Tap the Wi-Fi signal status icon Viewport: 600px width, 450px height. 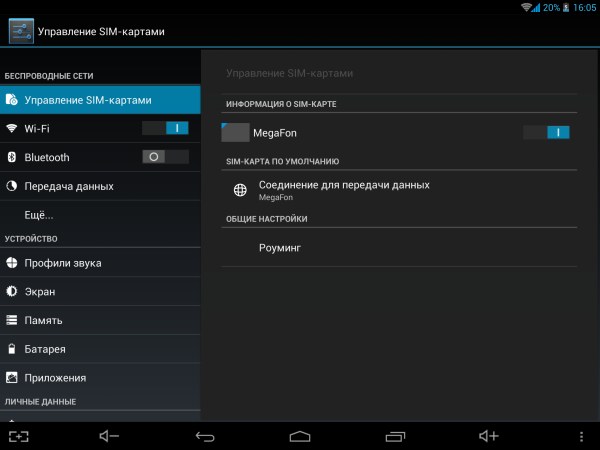point(527,7)
